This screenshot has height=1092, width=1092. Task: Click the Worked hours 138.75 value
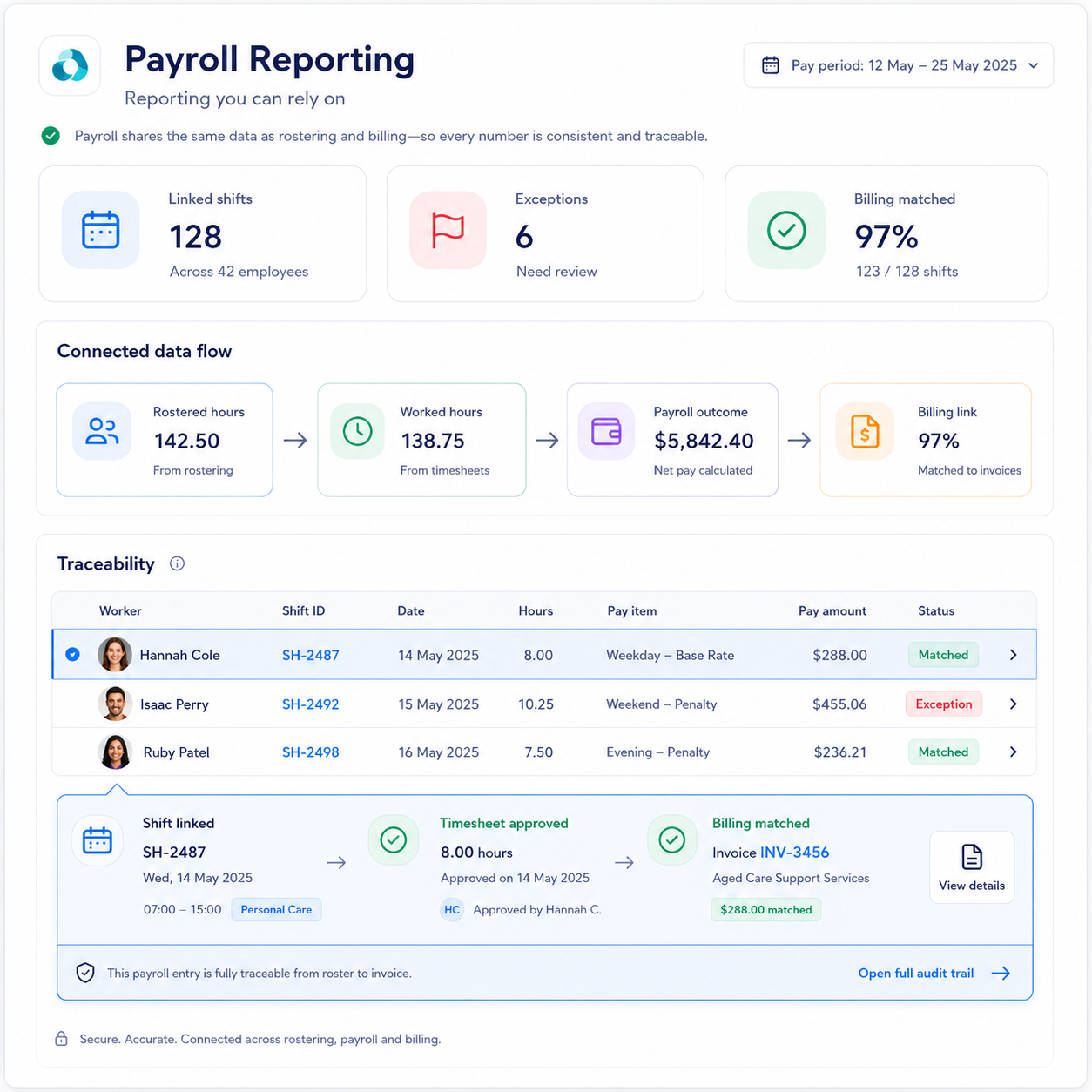click(433, 441)
